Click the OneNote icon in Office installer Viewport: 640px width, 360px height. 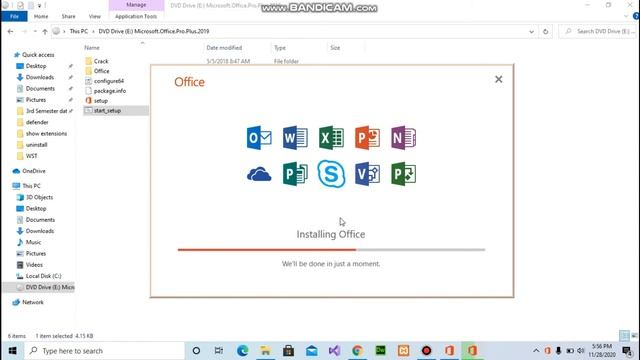(403, 138)
